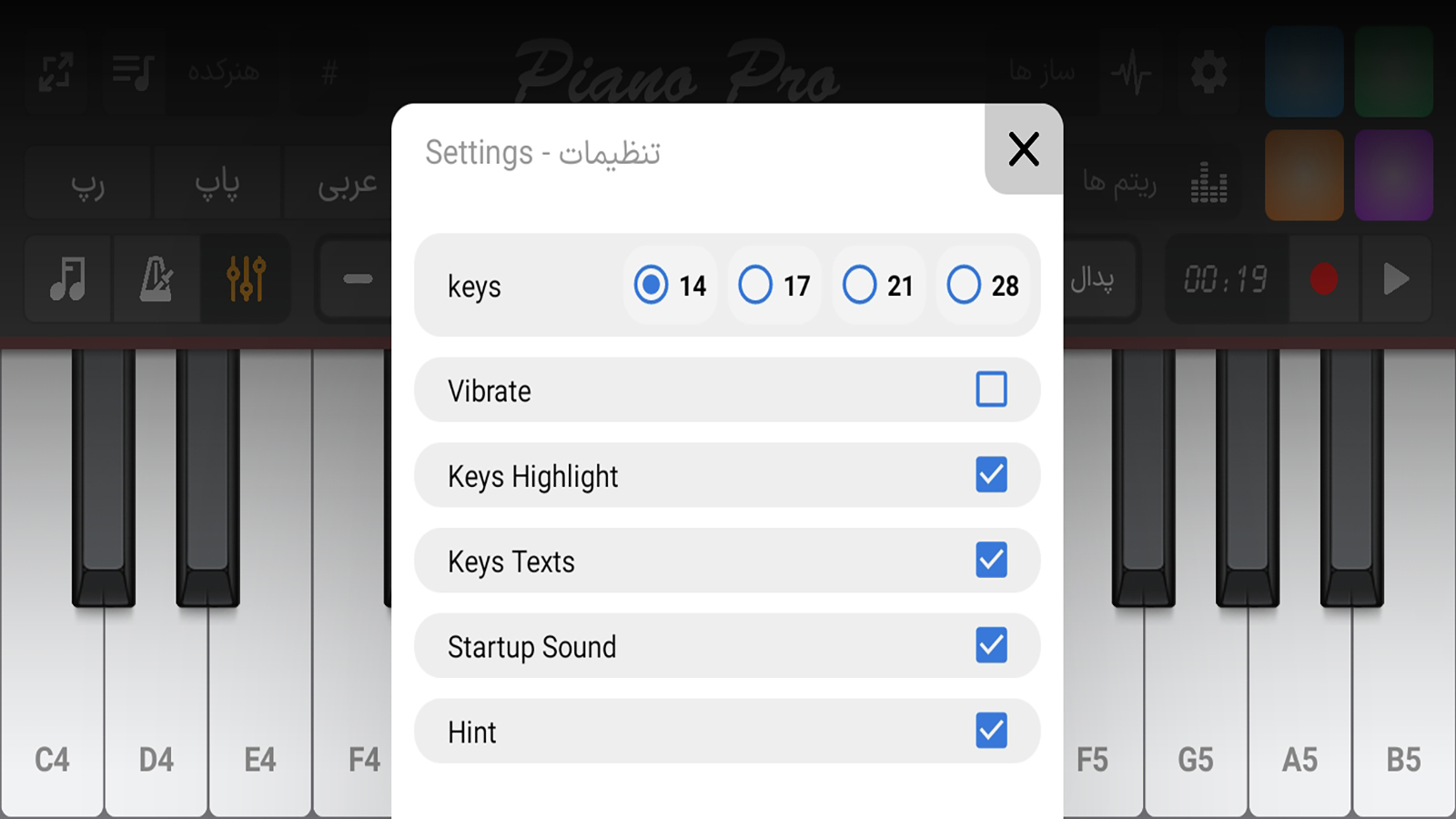Uncheck the Keys Highlight checkbox
The height and width of the screenshot is (819, 1456).
pos(991,475)
